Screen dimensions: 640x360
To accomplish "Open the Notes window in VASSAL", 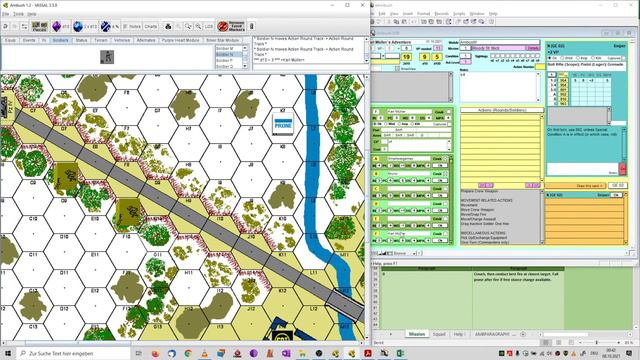I will (x=131, y=27).
